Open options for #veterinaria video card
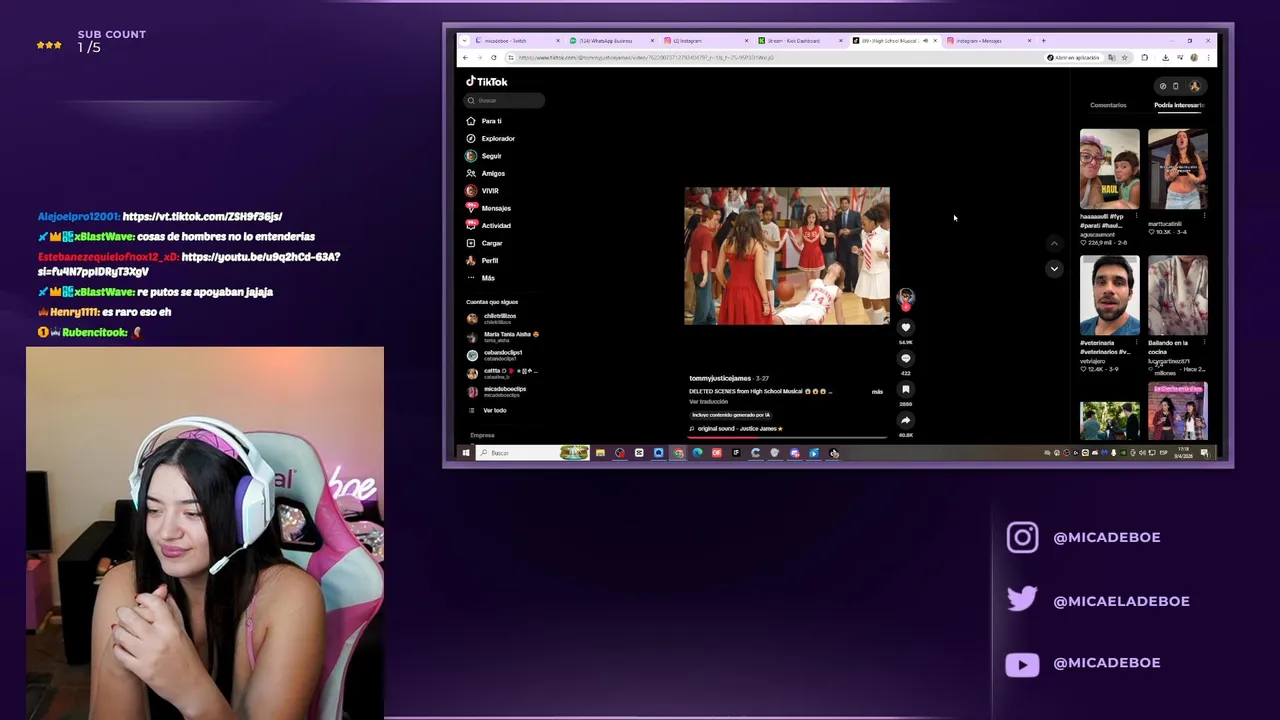1280x720 pixels. [1136, 343]
